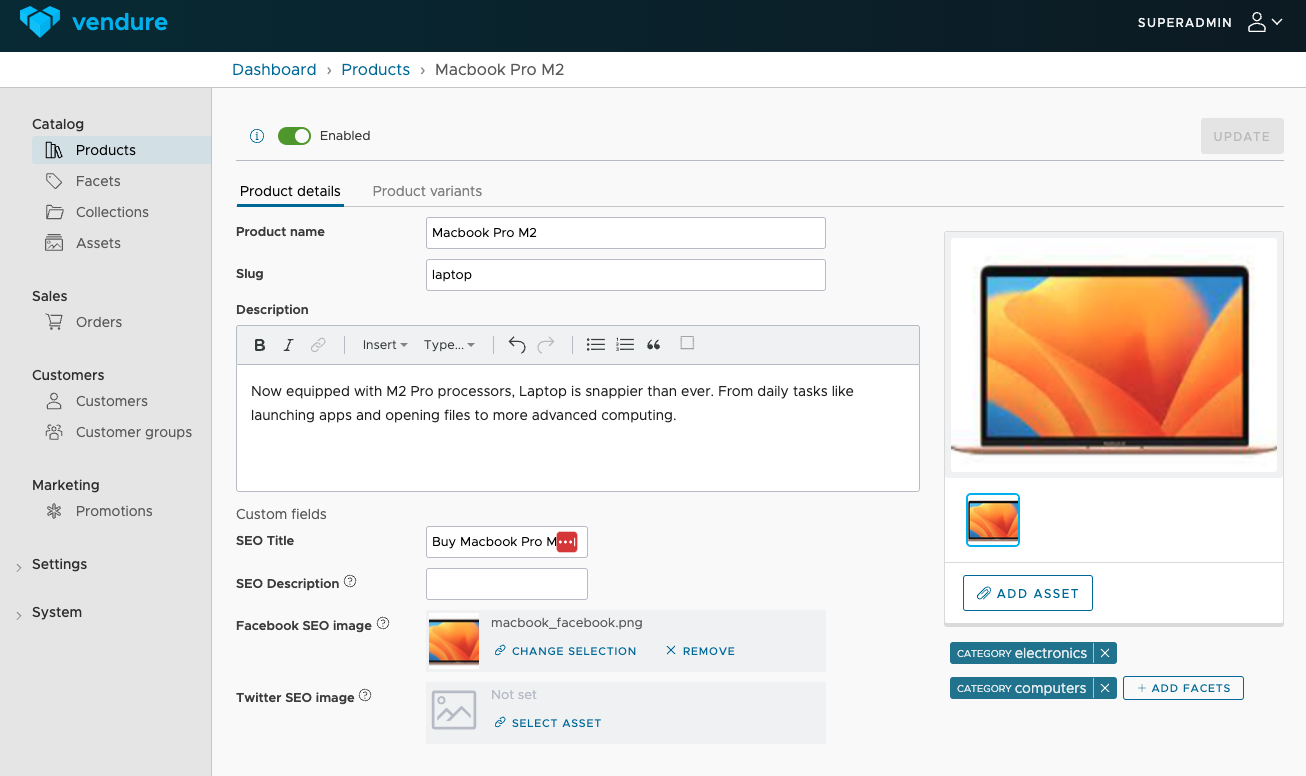Image resolution: width=1306 pixels, height=776 pixels.
Task: Click the red icon in the SEO Title field
Action: (x=567, y=542)
